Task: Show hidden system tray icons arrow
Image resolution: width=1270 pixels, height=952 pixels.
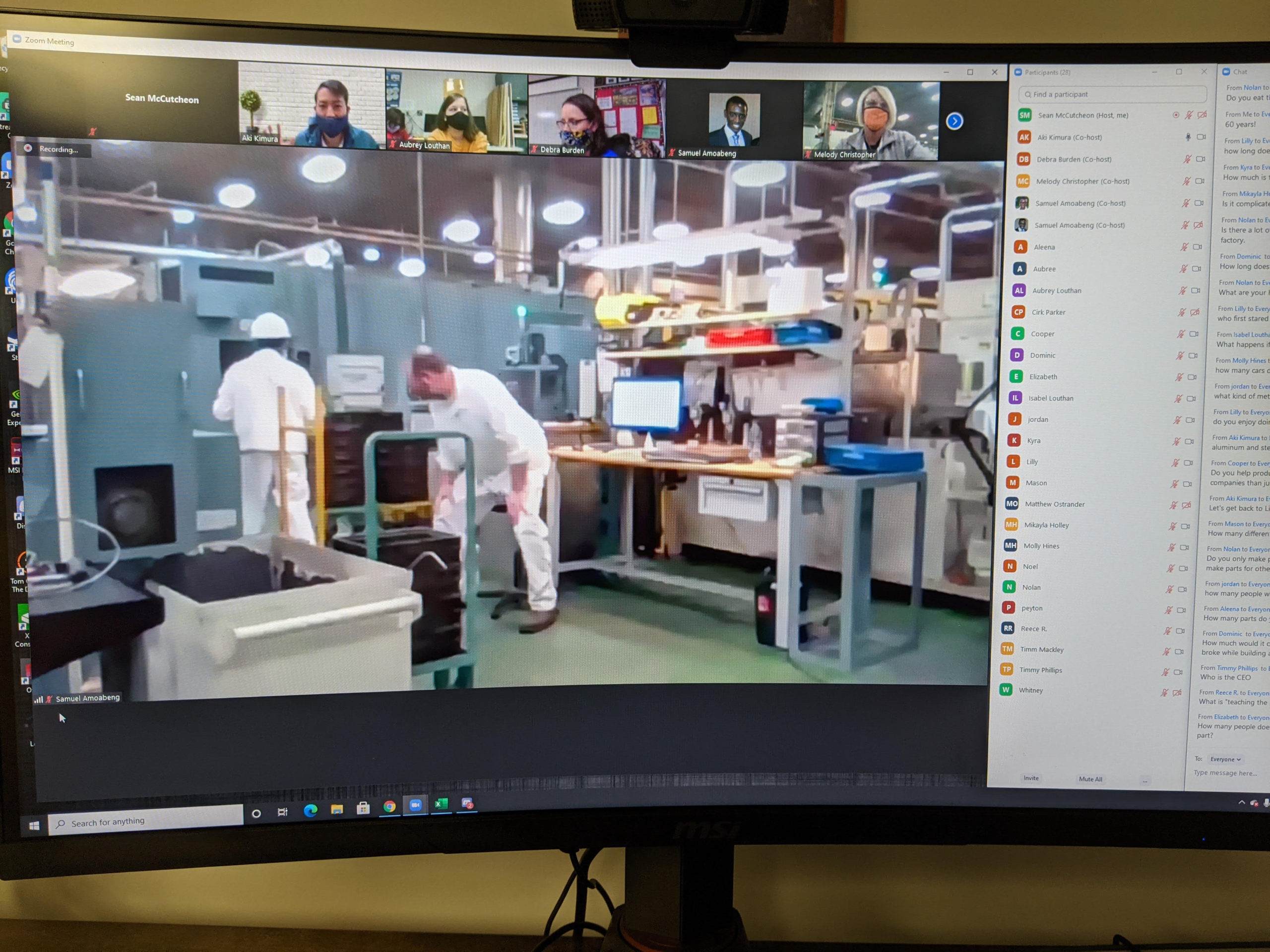Action: 1241,802
